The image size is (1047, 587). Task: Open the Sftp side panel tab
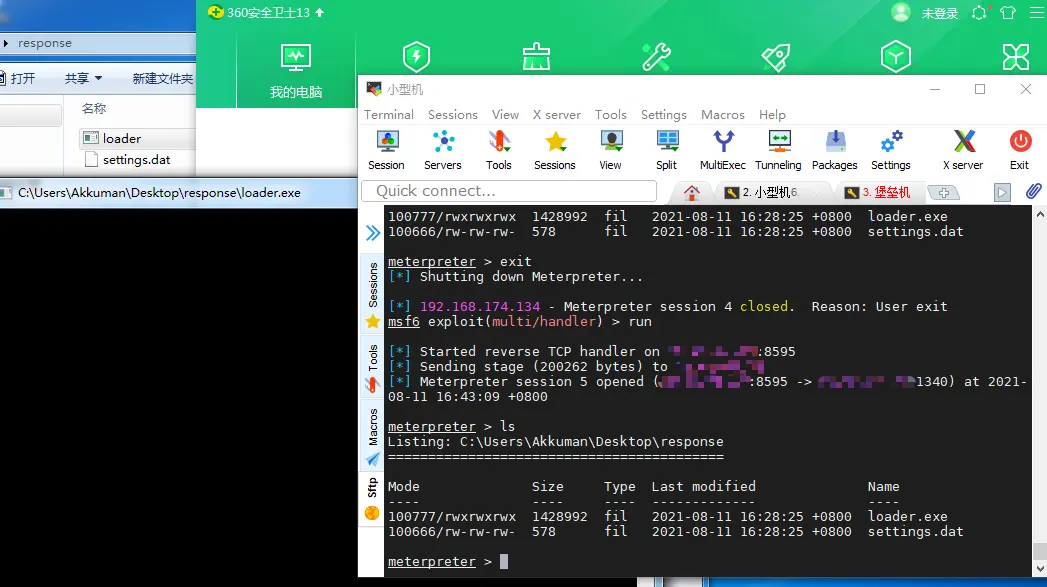coord(373,498)
